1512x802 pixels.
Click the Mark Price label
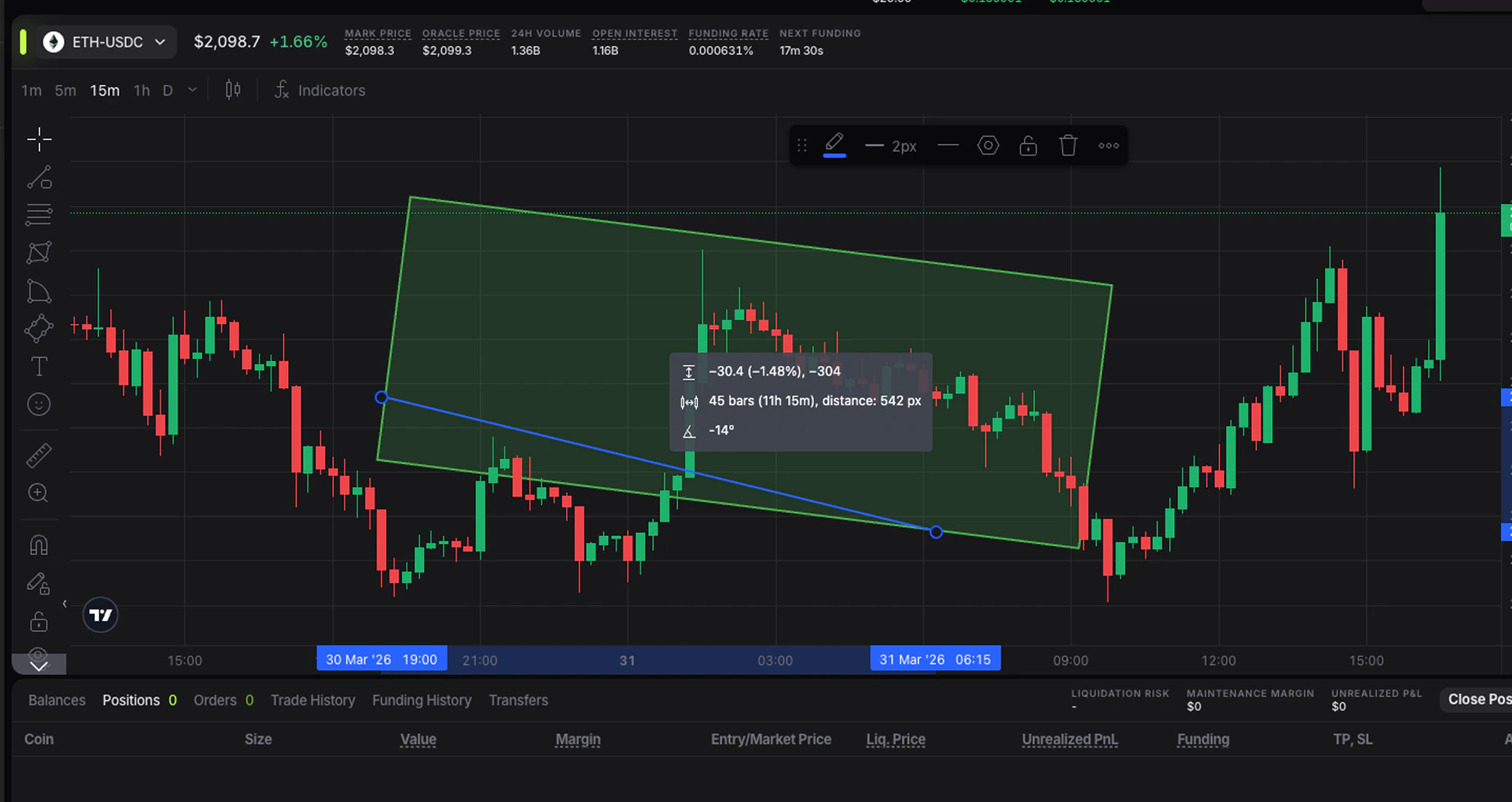pyautogui.click(x=378, y=34)
